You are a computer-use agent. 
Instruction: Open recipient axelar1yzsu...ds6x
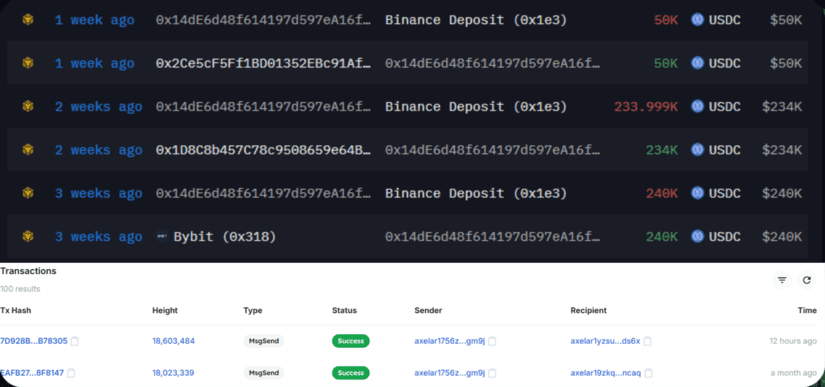point(605,341)
